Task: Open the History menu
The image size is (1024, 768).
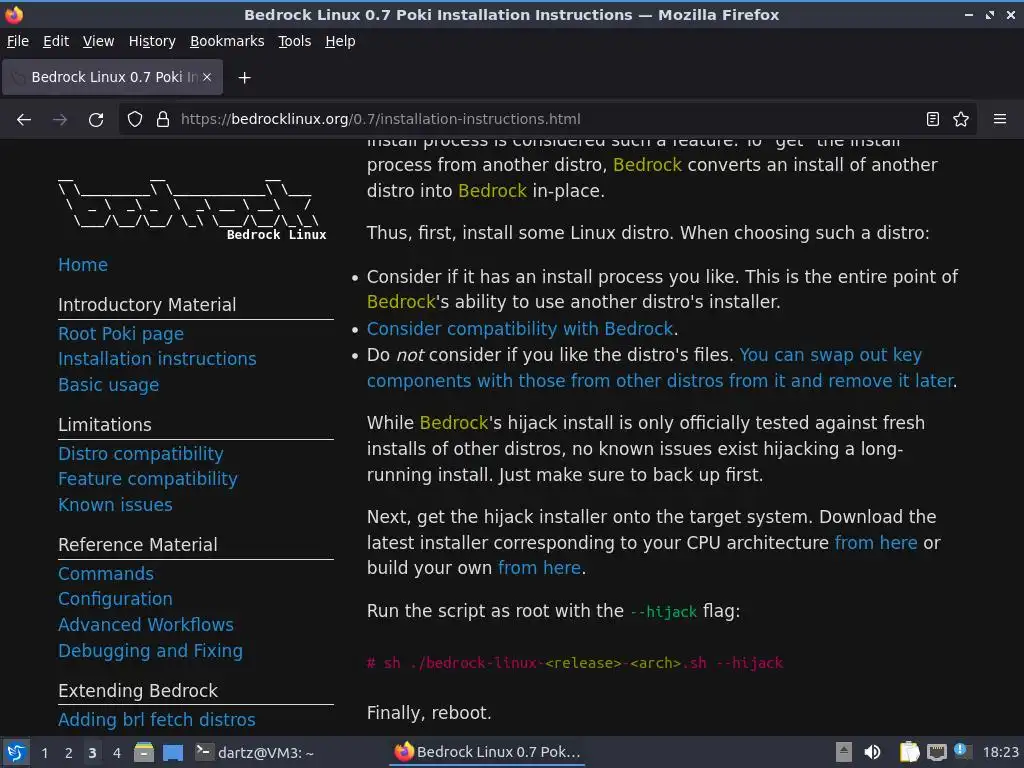Action: pos(152,41)
